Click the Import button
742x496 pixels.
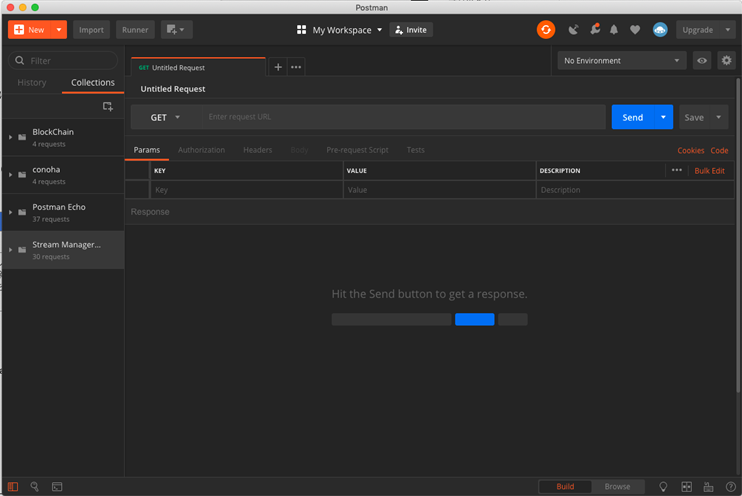click(91, 30)
